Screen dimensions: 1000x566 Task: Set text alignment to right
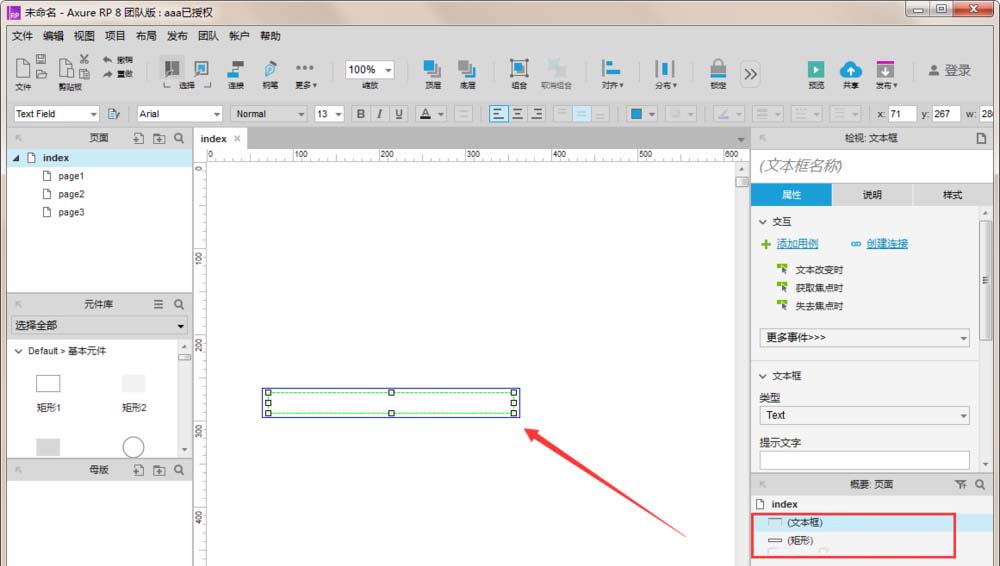point(537,114)
